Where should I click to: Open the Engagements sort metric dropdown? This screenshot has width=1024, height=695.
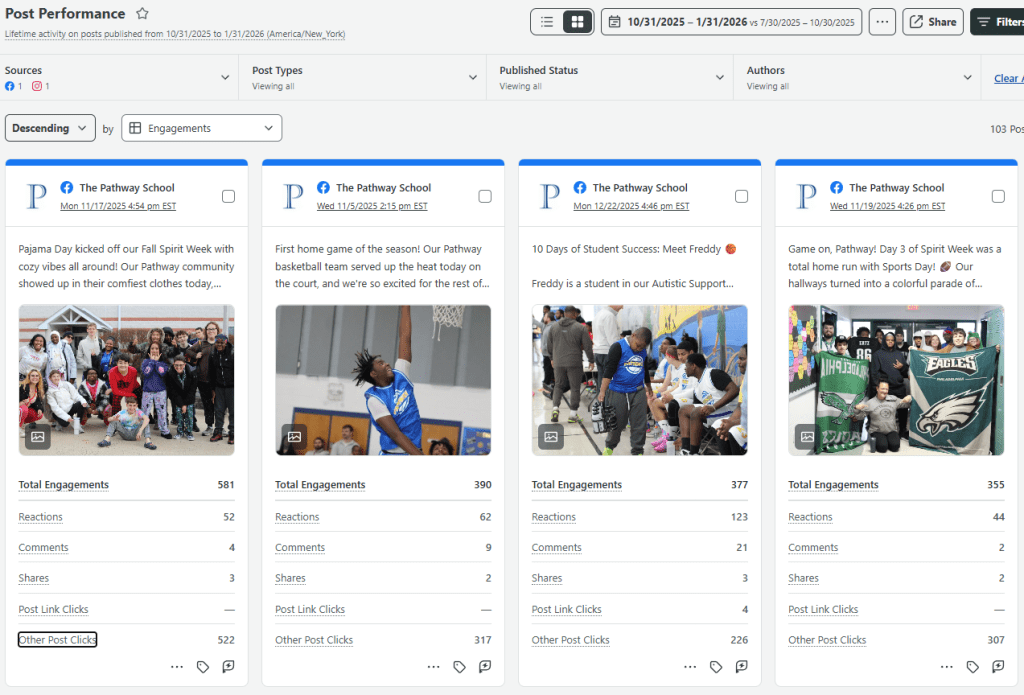tap(201, 128)
